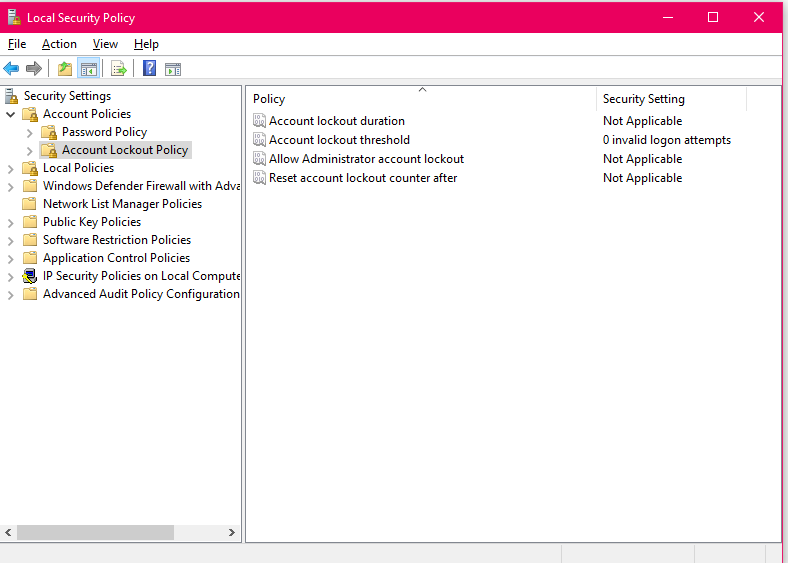Toggle Show/Hide Action Pane toolbar icon
The image size is (788, 563).
click(x=173, y=69)
